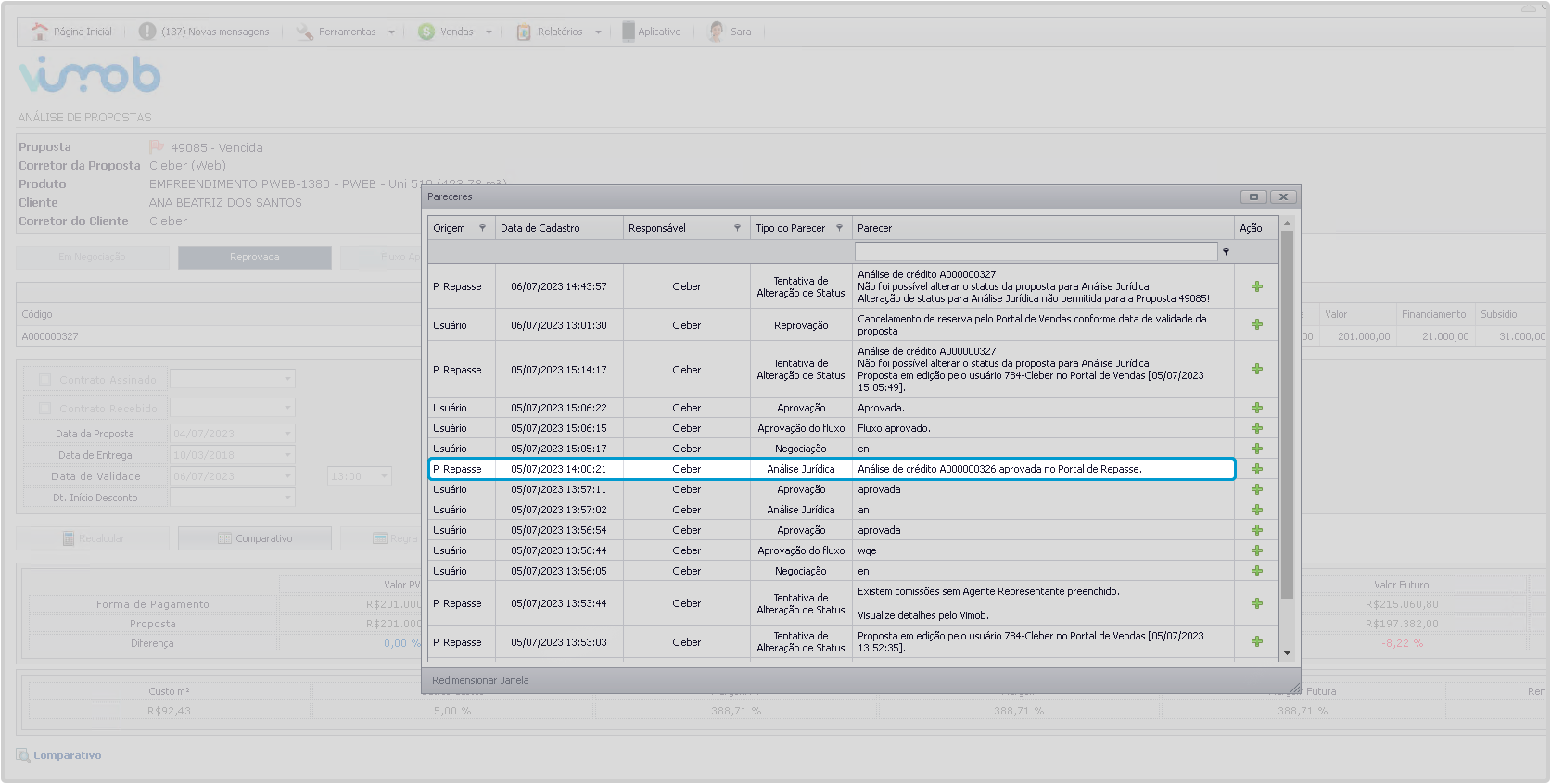Click the Parecer filter funnel icon

pyautogui.click(x=1226, y=252)
